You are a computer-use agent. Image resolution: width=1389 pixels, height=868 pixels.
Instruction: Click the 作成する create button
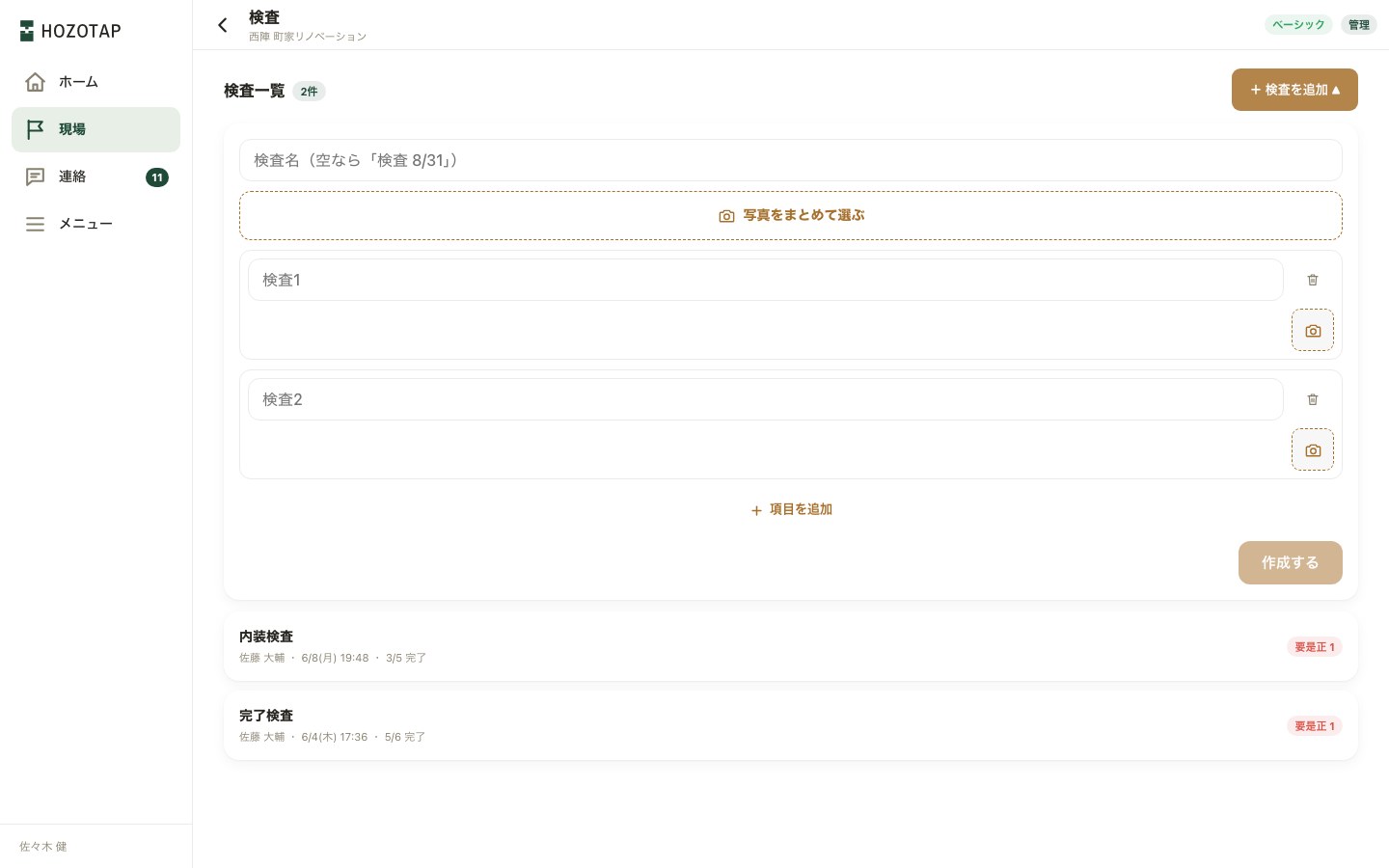(x=1291, y=562)
